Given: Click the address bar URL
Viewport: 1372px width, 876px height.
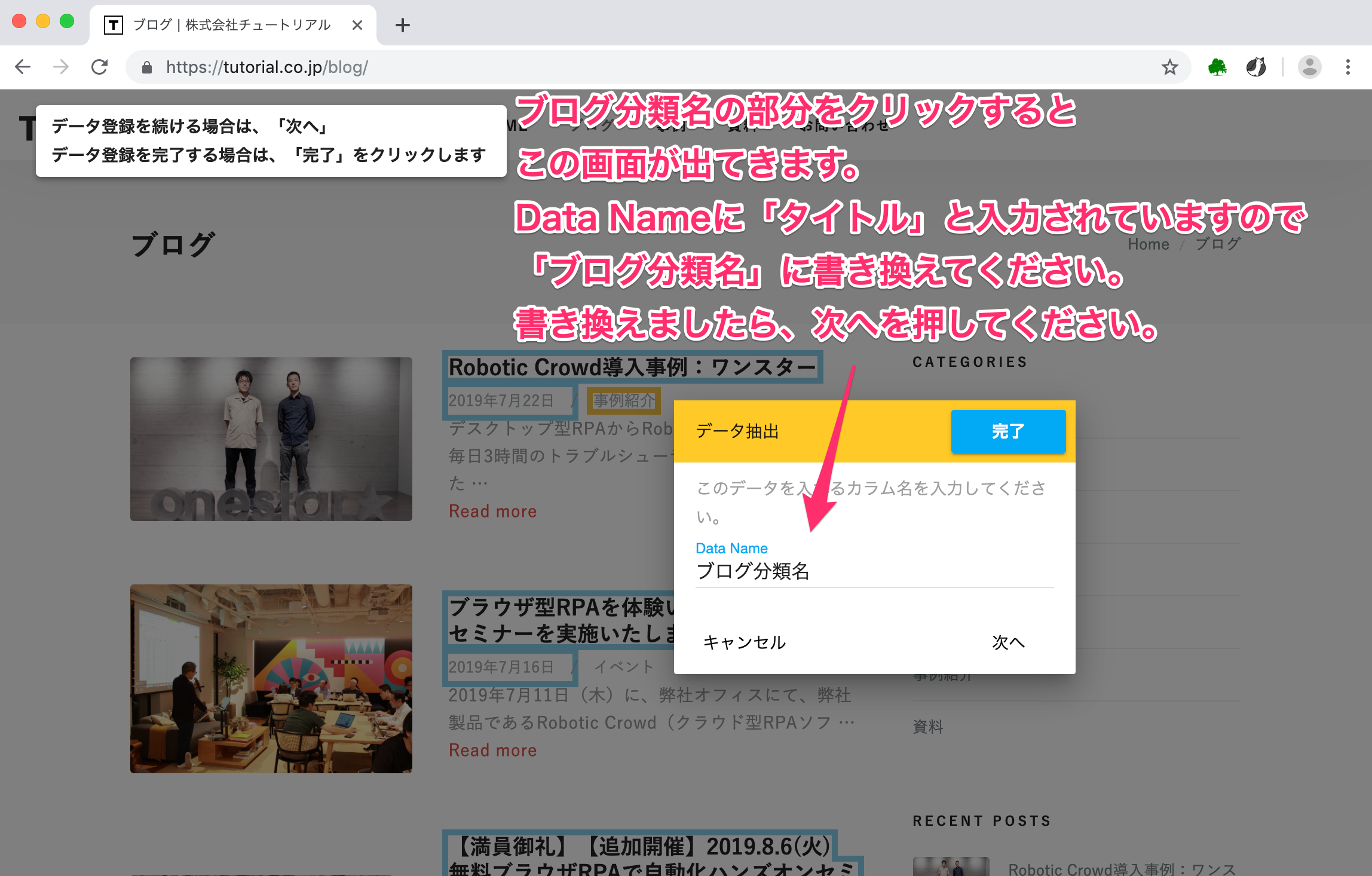Looking at the screenshot, I should 267,67.
